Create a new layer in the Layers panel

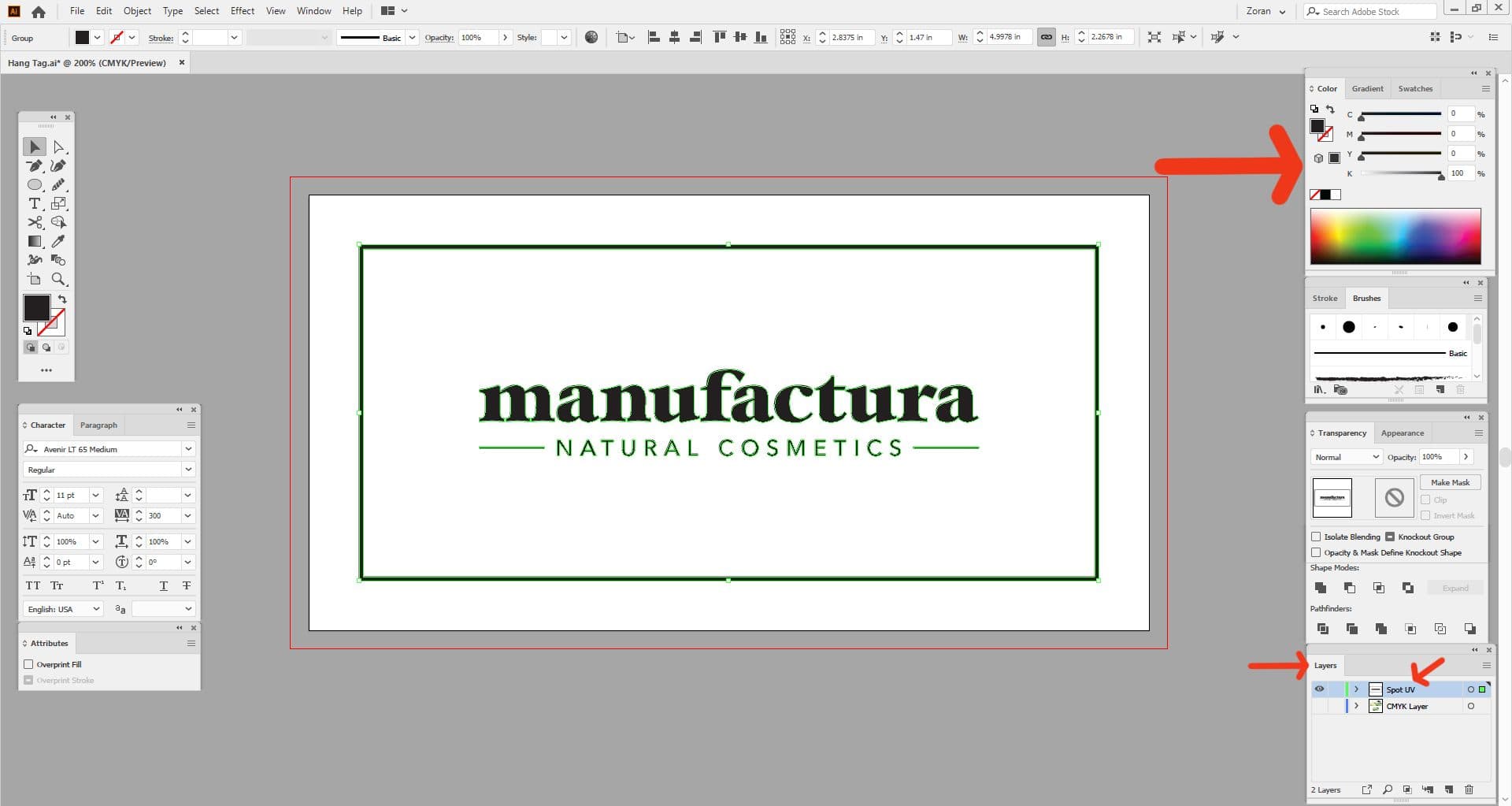click(x=1449, y=789)
